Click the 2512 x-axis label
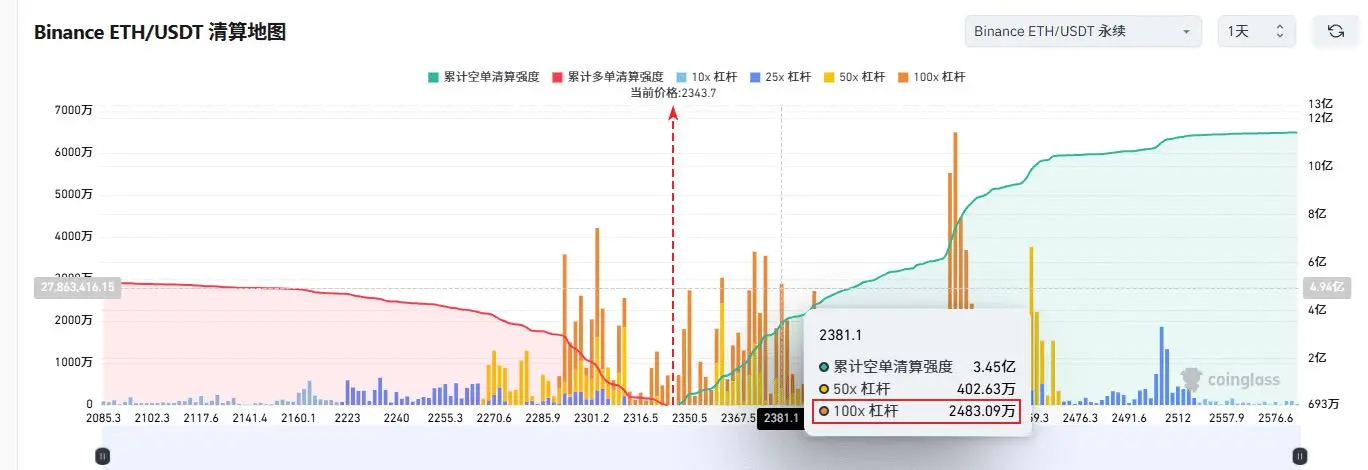The height and width of the screenshot is (470, 1368). click(x=1178, y=419)
